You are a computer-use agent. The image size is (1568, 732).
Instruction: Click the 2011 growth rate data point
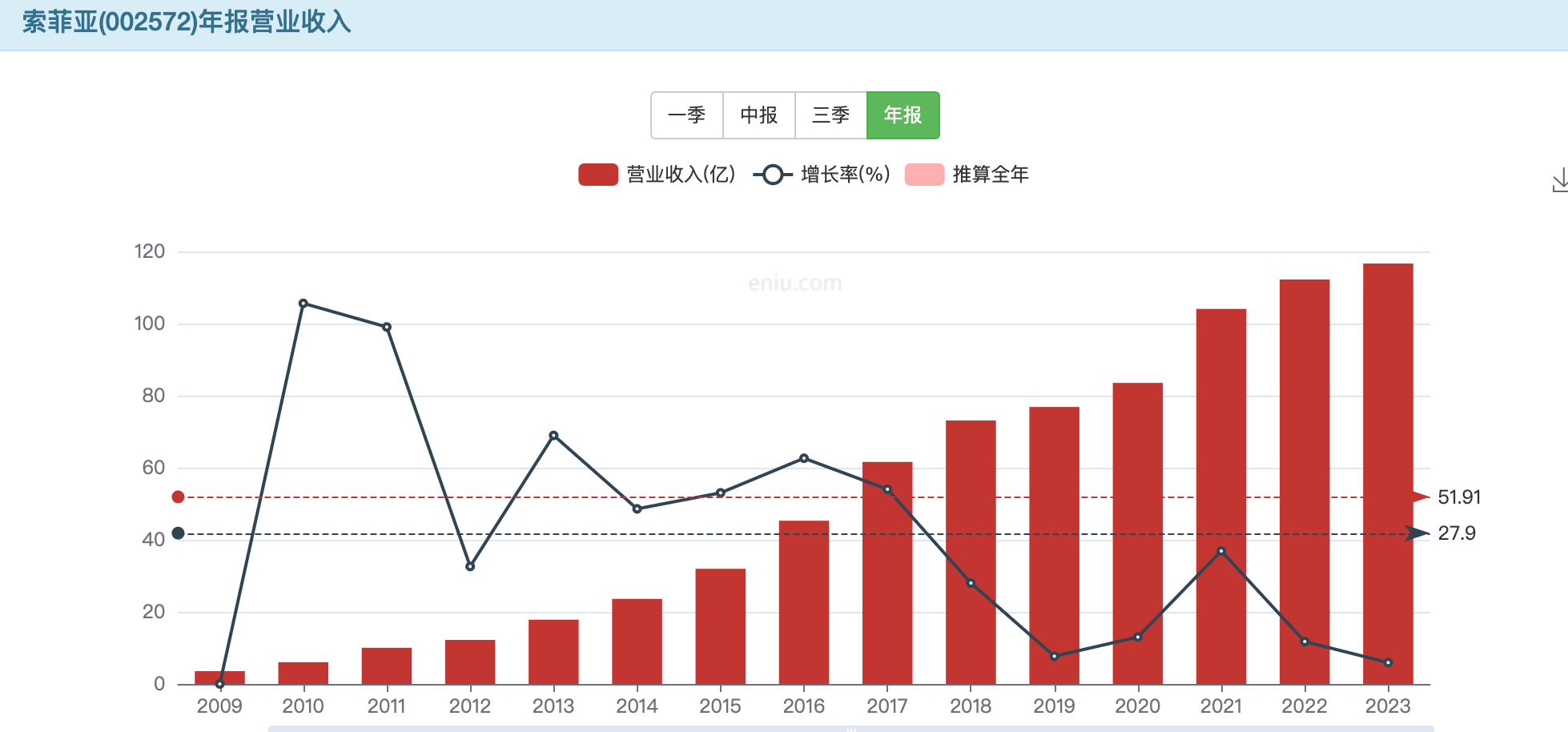pos(387,327)
